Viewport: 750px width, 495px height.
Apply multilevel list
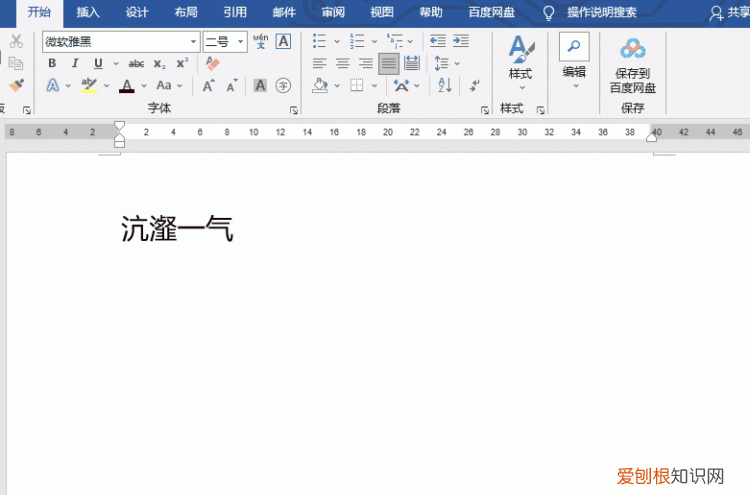click(x=395, y=41)
